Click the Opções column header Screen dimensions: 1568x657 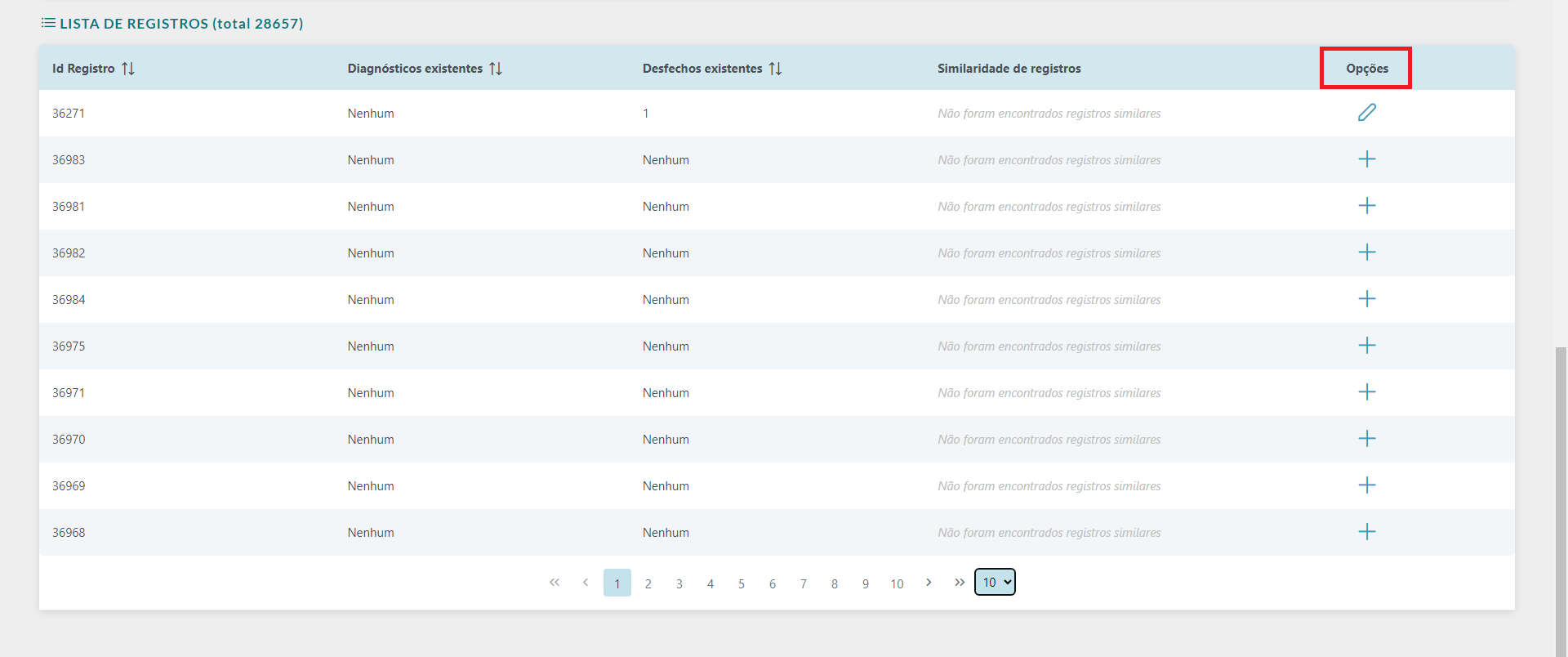pyautogui.click(x=1367, y=69)
